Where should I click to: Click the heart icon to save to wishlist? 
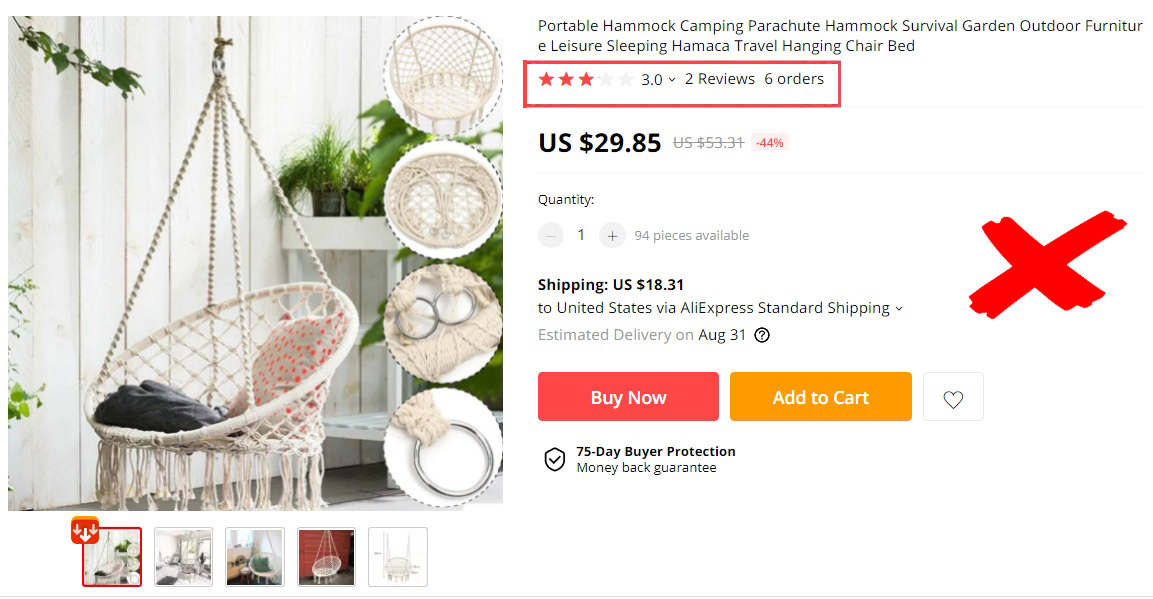[952, 396]
